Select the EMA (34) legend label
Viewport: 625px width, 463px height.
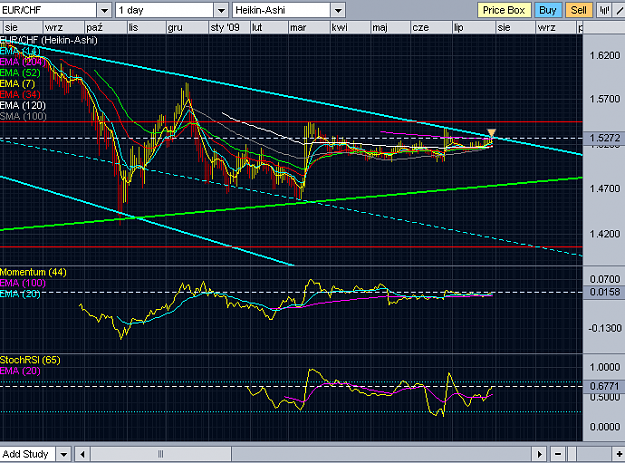20,94
